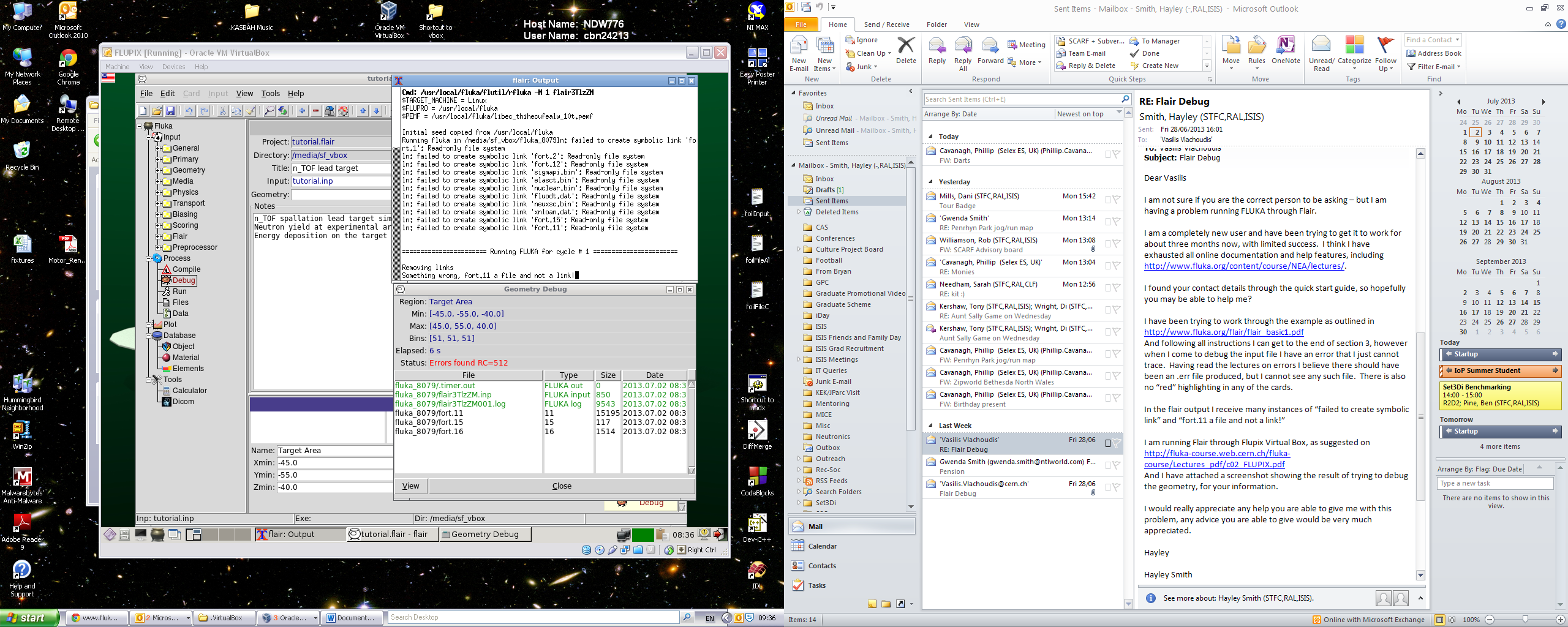Toggle flag on 'Gwenda Smith' Penrhyn Park email
The image size is (1568, 627).
pos(1117,222)
